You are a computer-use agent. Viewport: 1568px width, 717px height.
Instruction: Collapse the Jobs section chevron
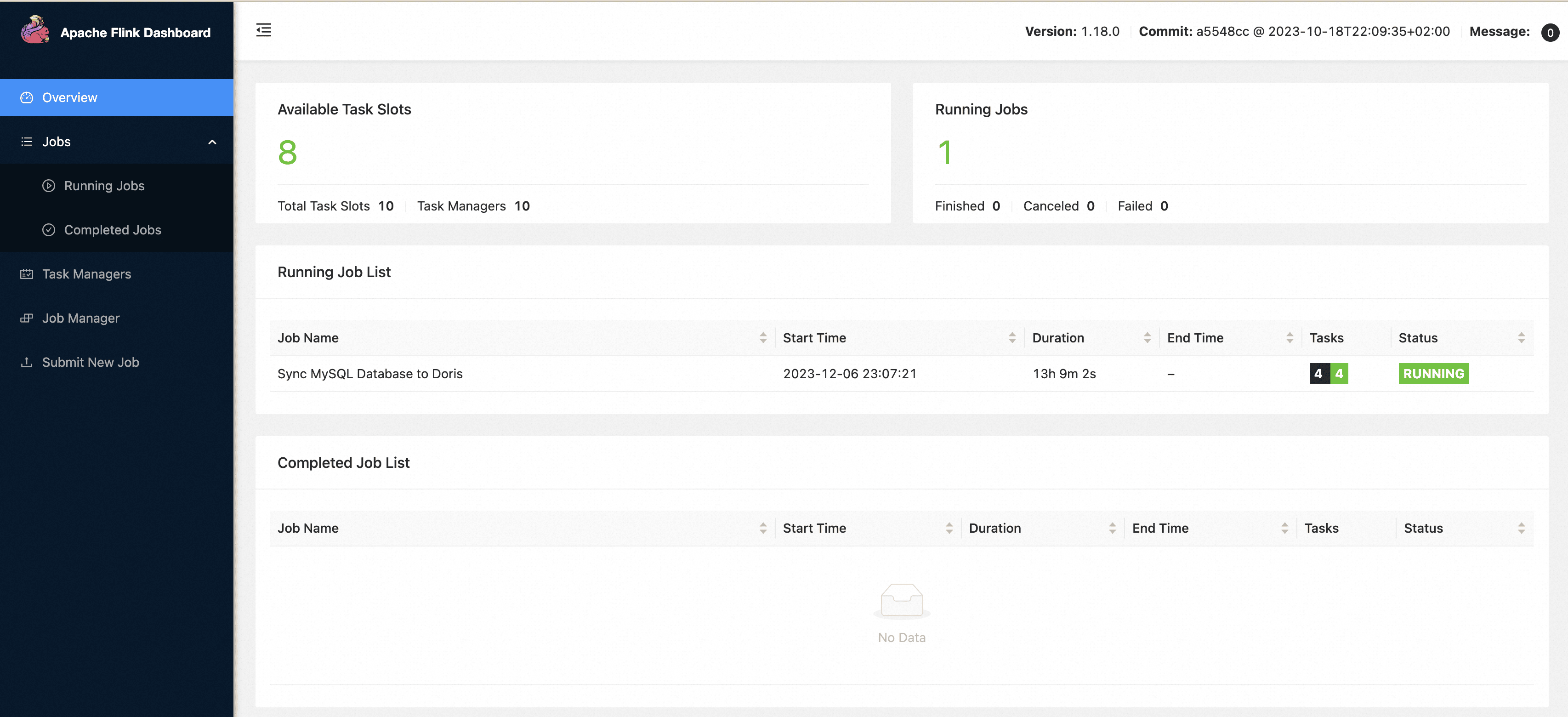[212, 142]
